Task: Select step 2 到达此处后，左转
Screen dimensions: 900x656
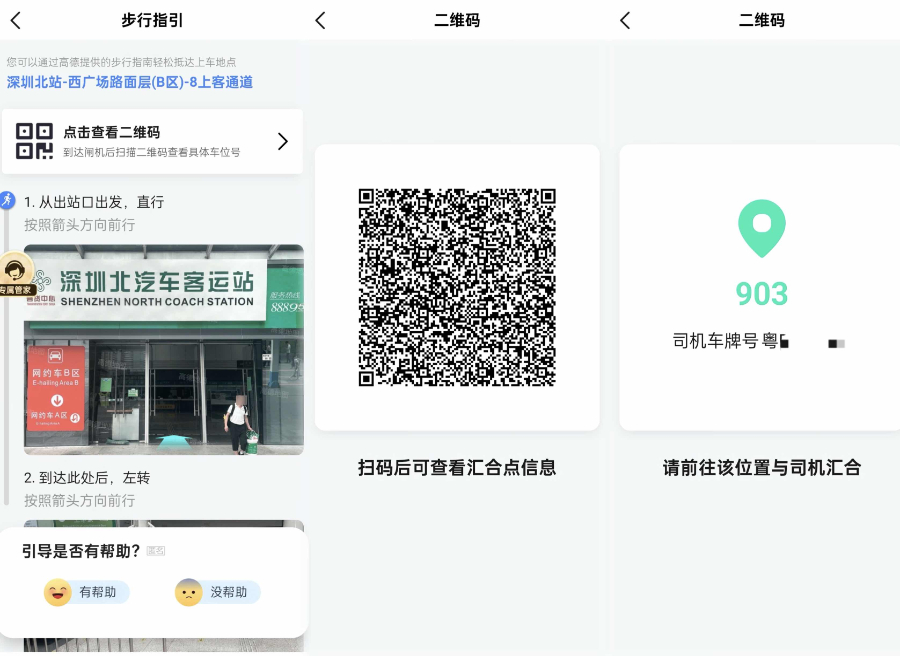Action: 87,478
